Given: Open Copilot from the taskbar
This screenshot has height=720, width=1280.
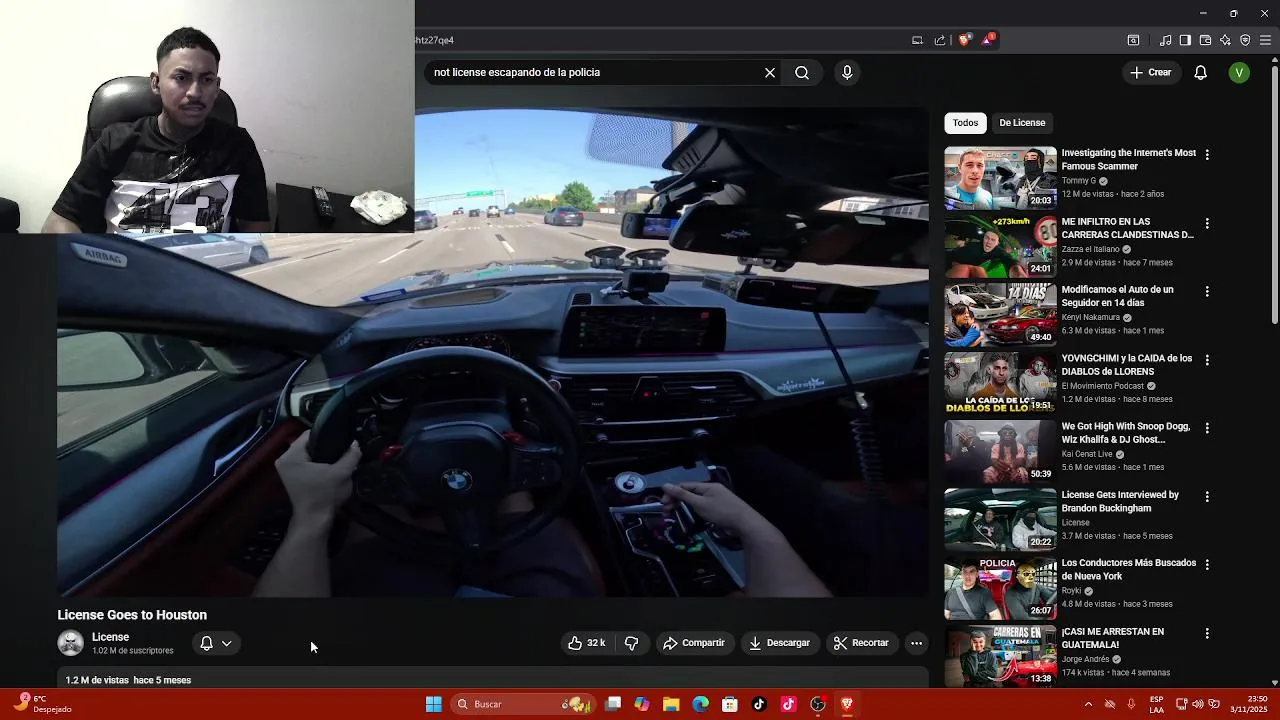Looking at the screenshot, I should 642,704.
